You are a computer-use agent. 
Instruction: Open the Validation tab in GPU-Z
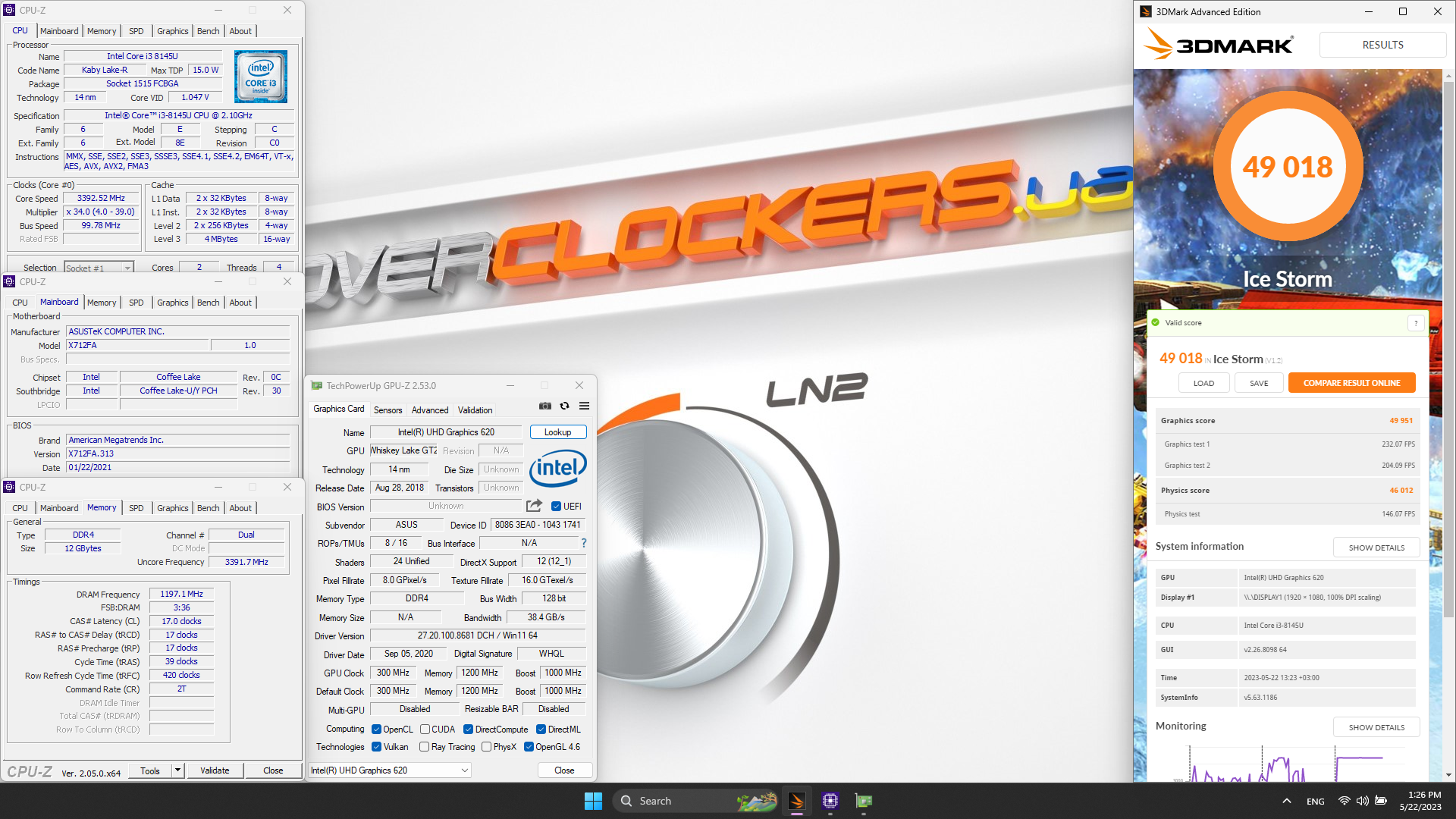475,410
